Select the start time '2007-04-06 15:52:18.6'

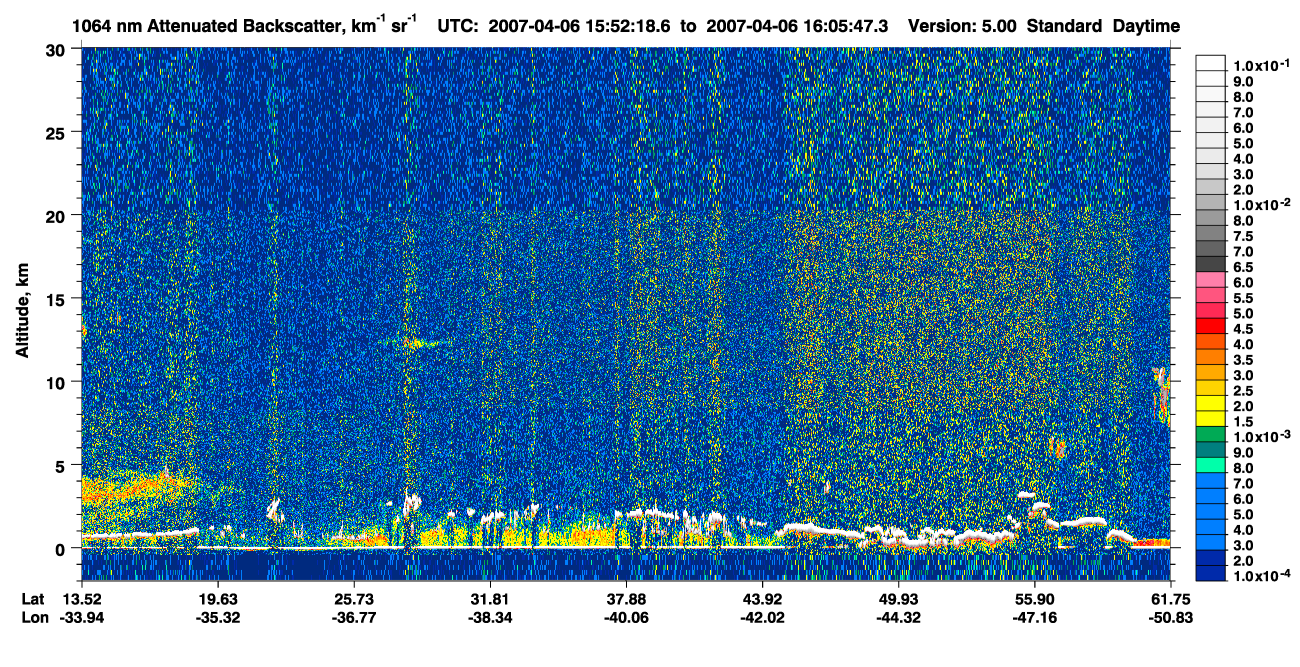pos(580,26)
